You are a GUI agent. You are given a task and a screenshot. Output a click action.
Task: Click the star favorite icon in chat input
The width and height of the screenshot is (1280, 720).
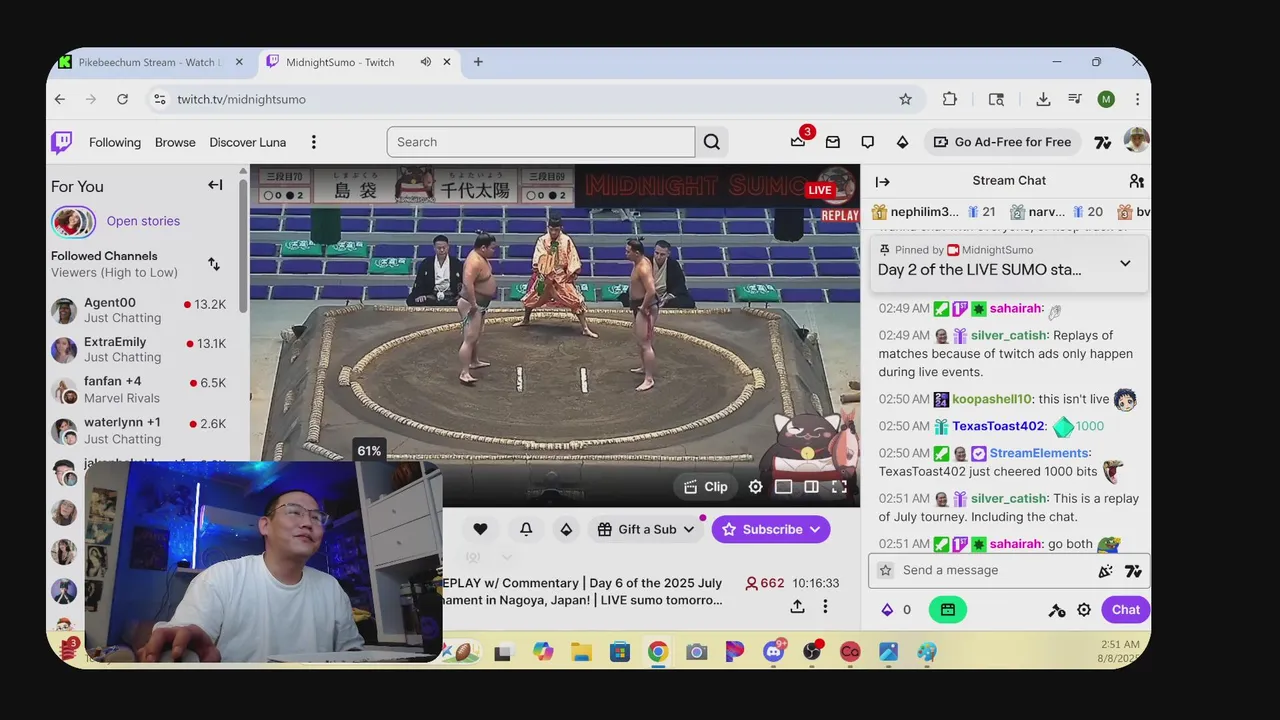pos(885,570)
